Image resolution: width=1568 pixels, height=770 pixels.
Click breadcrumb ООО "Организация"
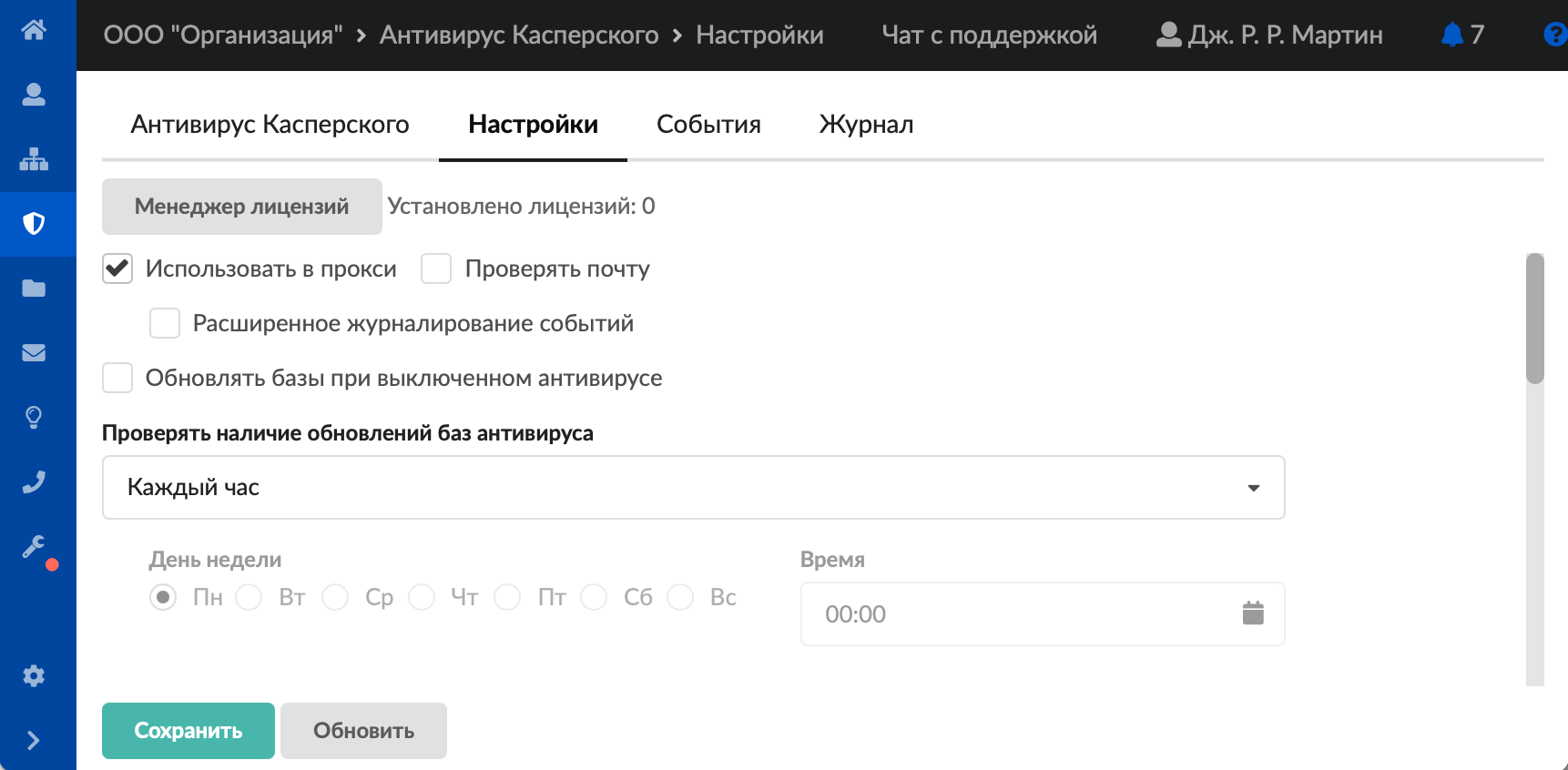click(x=223, y=35)
